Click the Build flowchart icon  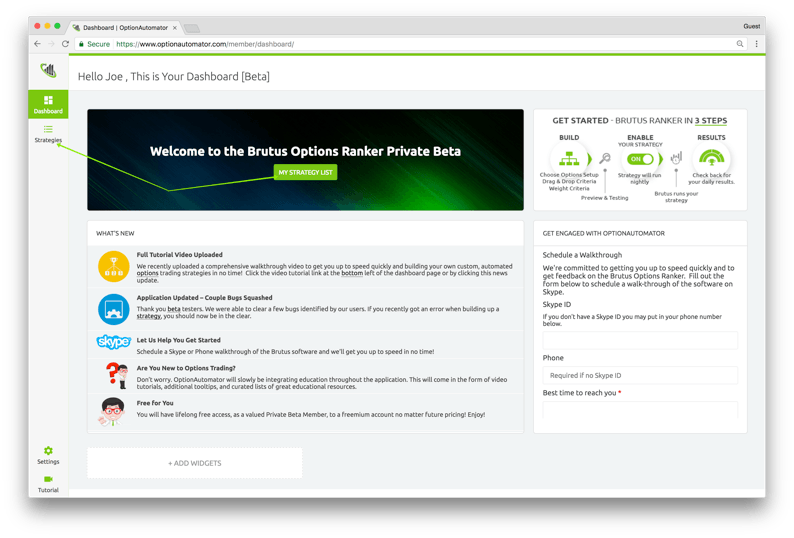coord(569,158)
